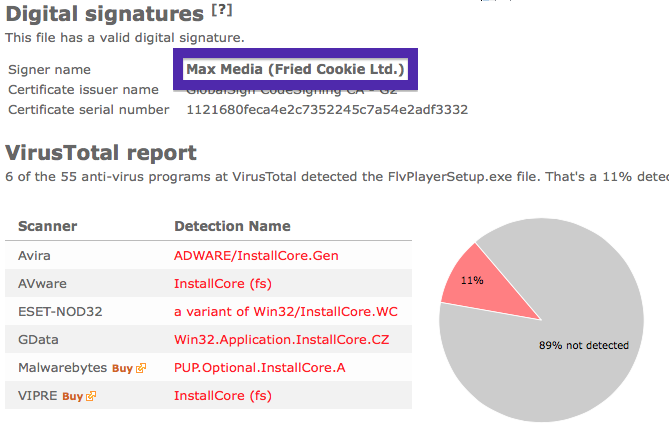Select the Win32/InstallCore.WC variant detection
The height and width of the screenshot is (427, 669).
[285, 312]
